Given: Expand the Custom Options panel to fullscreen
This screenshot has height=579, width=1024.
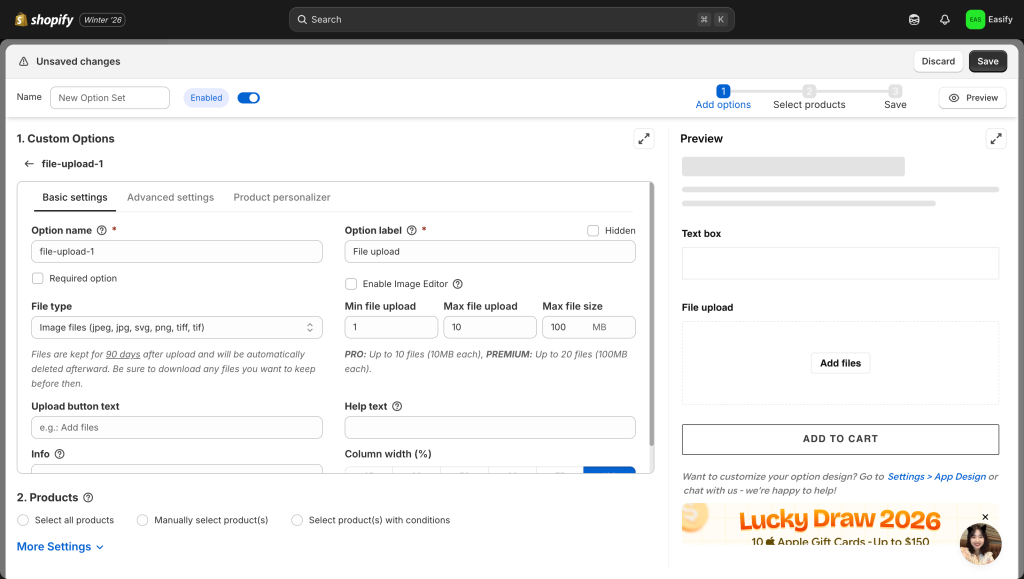Looking at the screenshot, I should [x=644, y=139].
